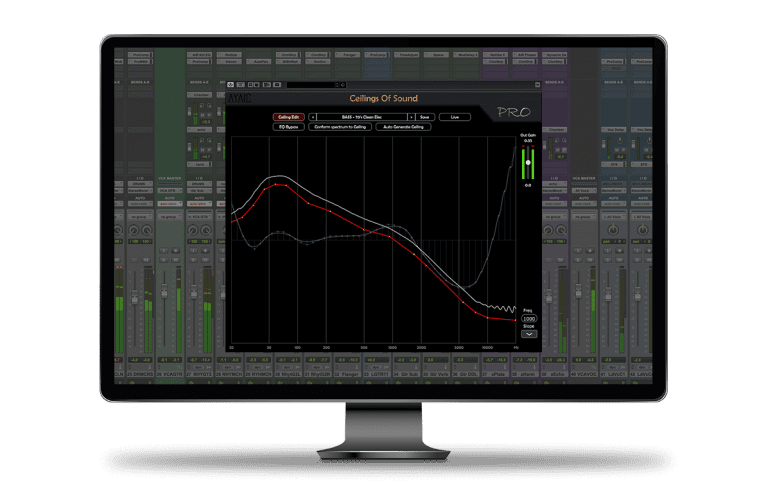The image size is (768, 487).
Task: Toggle the Ceiling Edit button
Action: [288, 117]
